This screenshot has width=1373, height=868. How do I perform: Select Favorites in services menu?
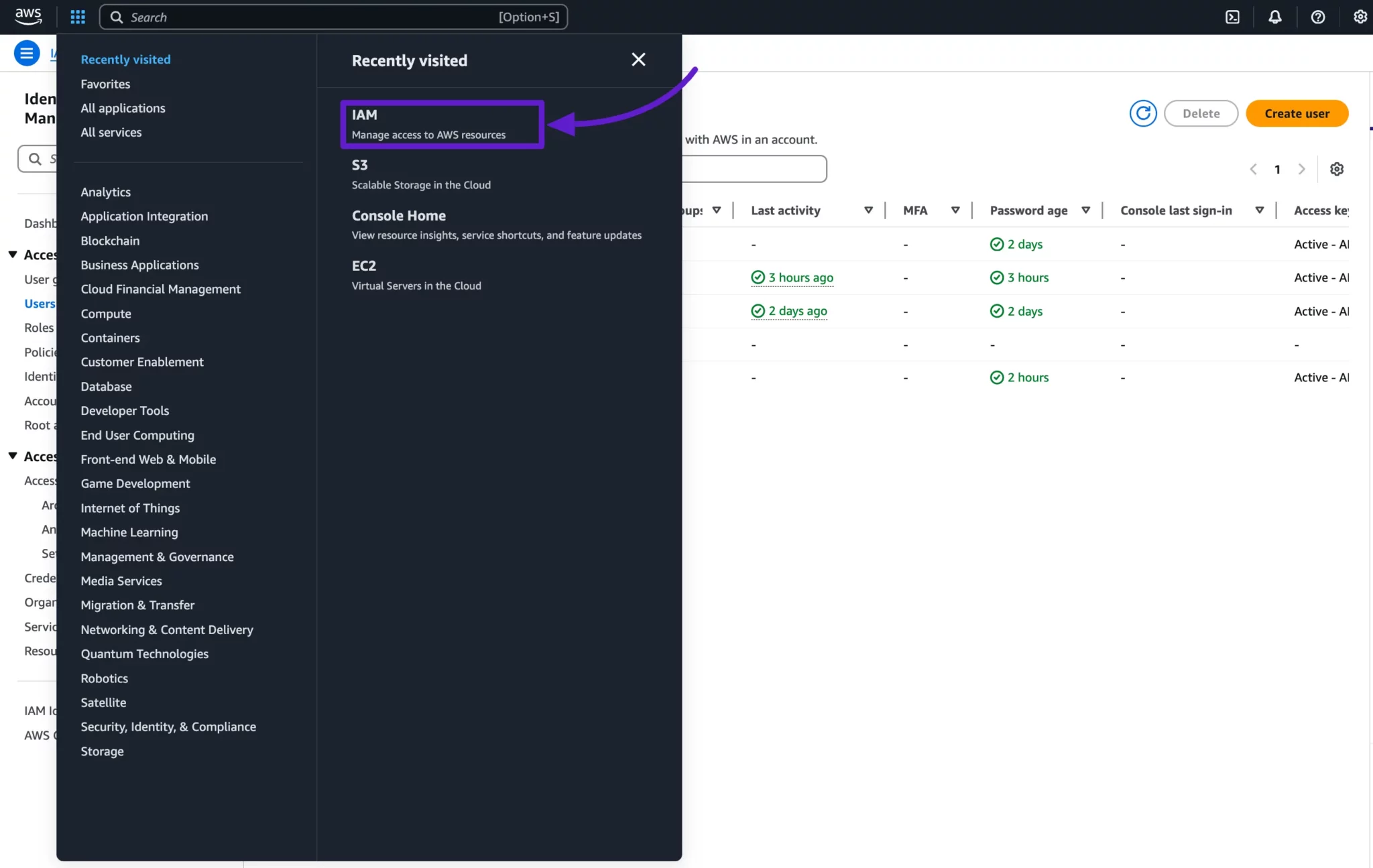[x=105, y=84]
